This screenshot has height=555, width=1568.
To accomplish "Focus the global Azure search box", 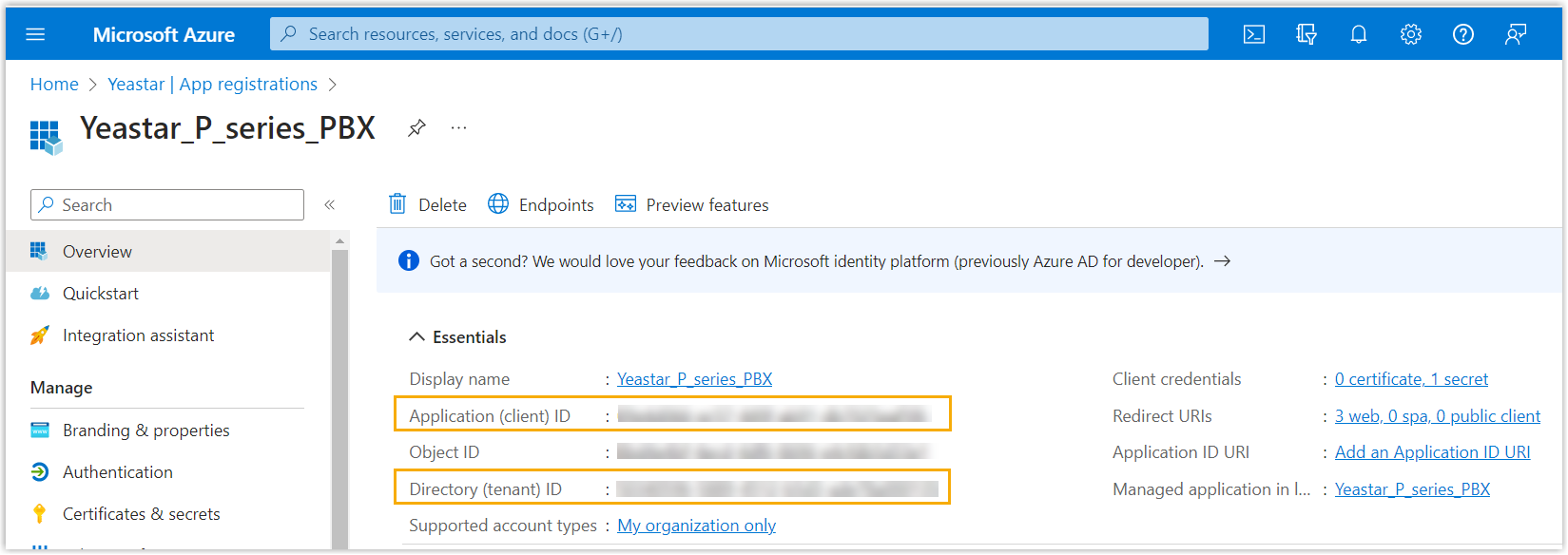I will [x=739, y=34].
